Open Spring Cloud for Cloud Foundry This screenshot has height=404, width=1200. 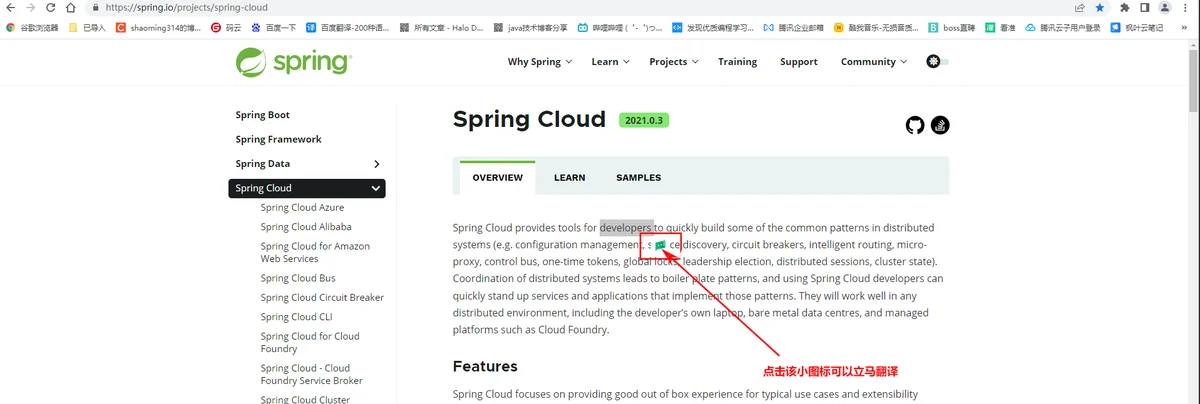310,342
